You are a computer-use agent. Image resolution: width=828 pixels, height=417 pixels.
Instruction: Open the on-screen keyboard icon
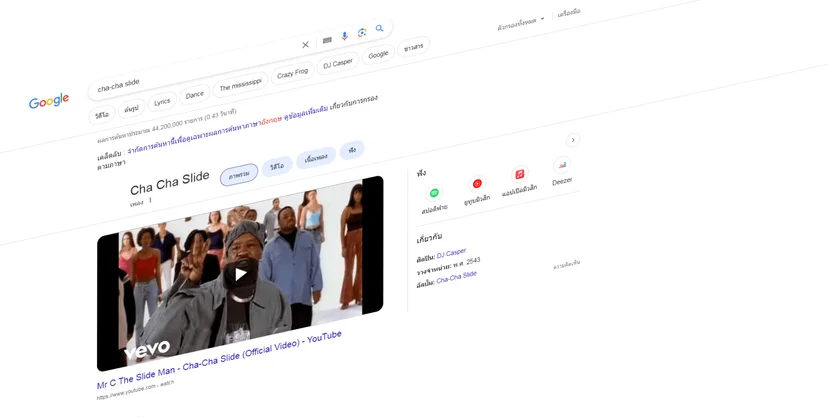point(327,40)
